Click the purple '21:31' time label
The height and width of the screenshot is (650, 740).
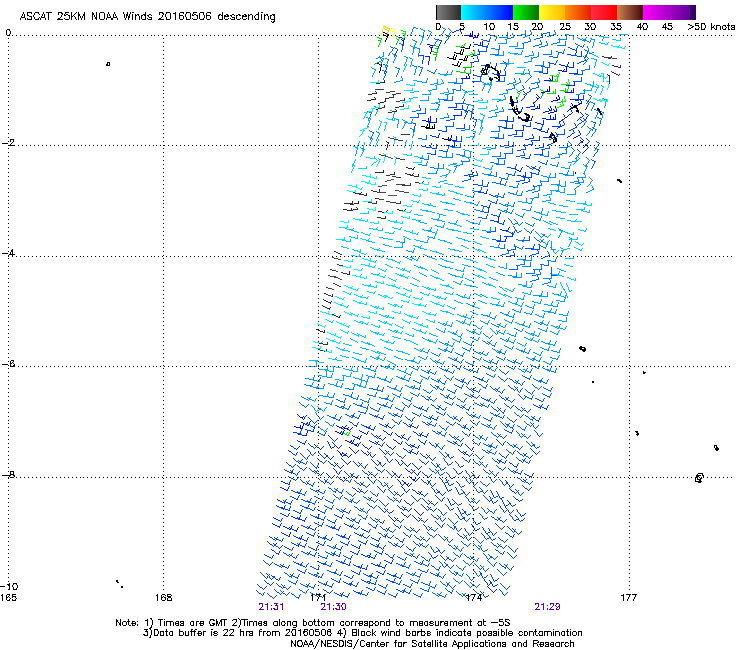271,607
